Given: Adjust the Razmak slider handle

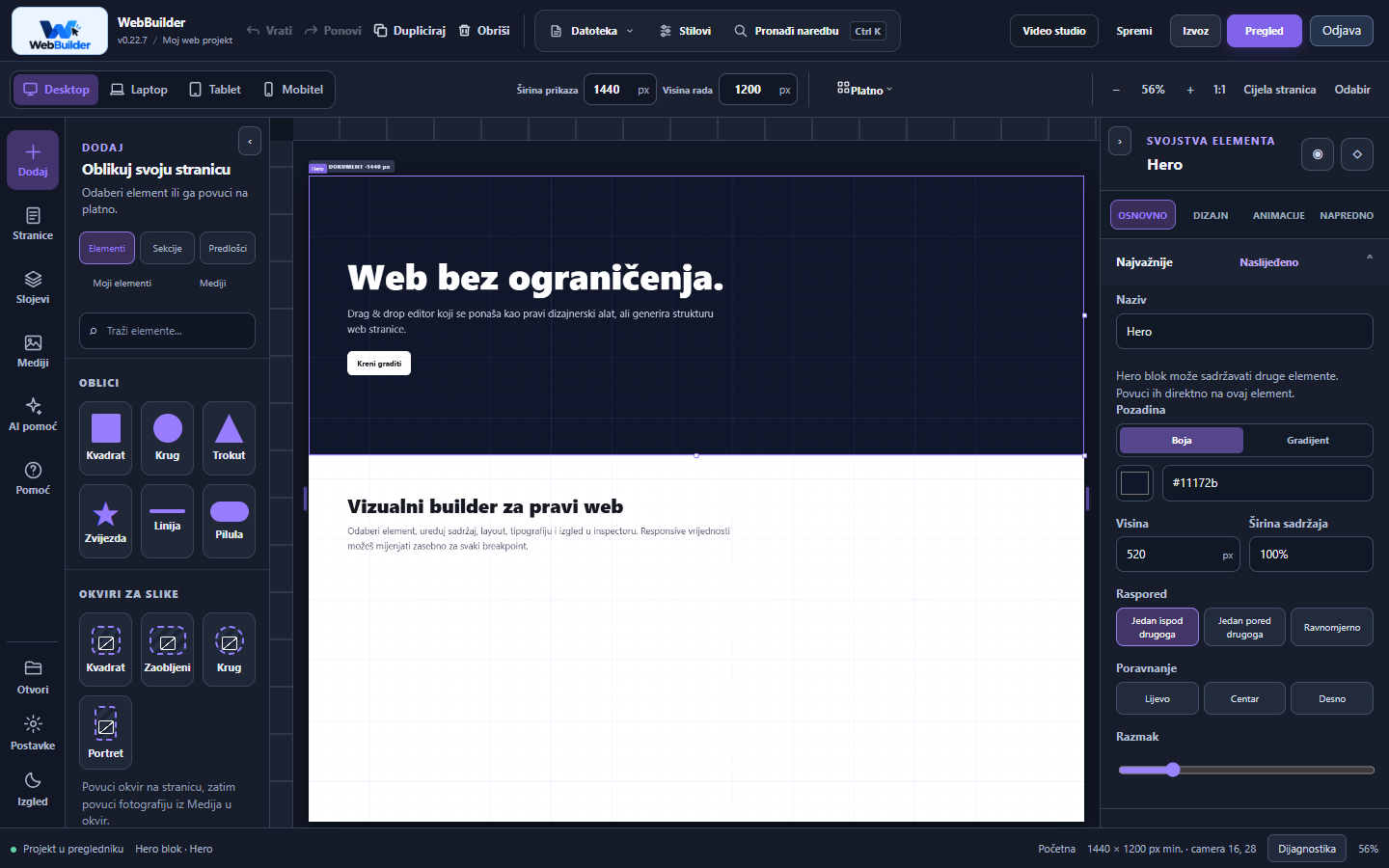Looking at the screenshot, I should [1173, 770].
